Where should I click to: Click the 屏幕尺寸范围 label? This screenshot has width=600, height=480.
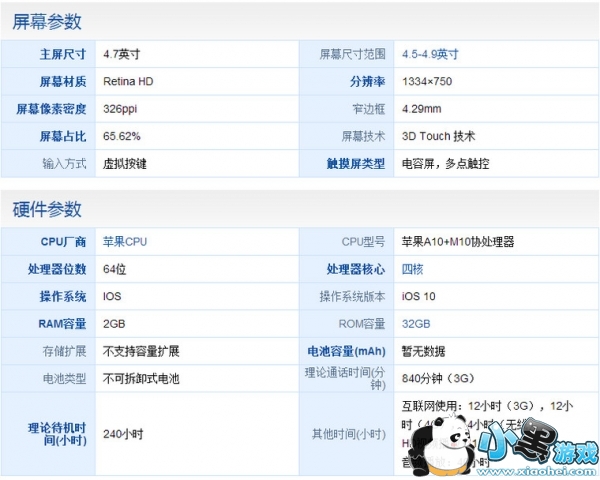tap(352, 54)
